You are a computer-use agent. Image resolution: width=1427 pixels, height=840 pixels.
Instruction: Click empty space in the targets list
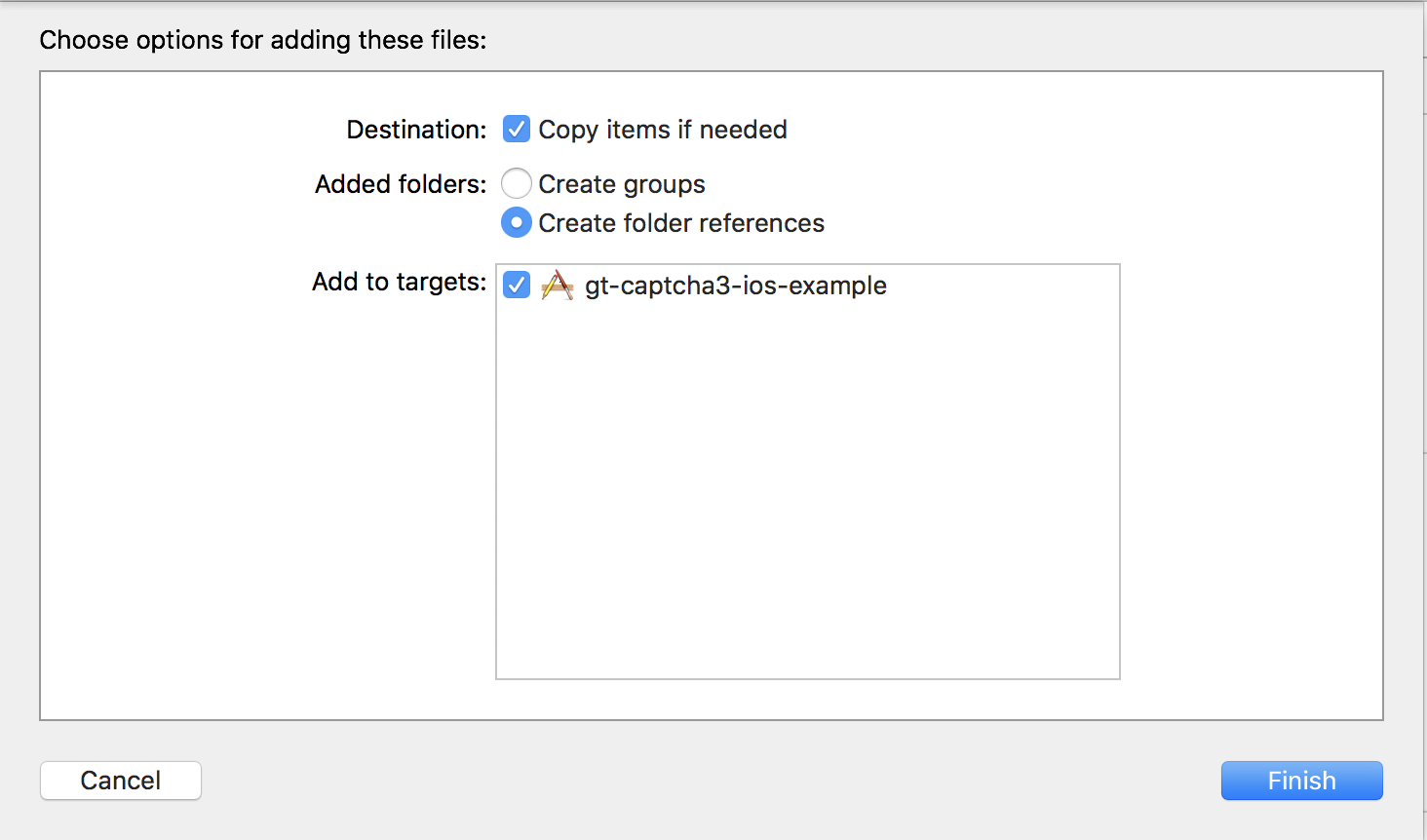[807, 487]
